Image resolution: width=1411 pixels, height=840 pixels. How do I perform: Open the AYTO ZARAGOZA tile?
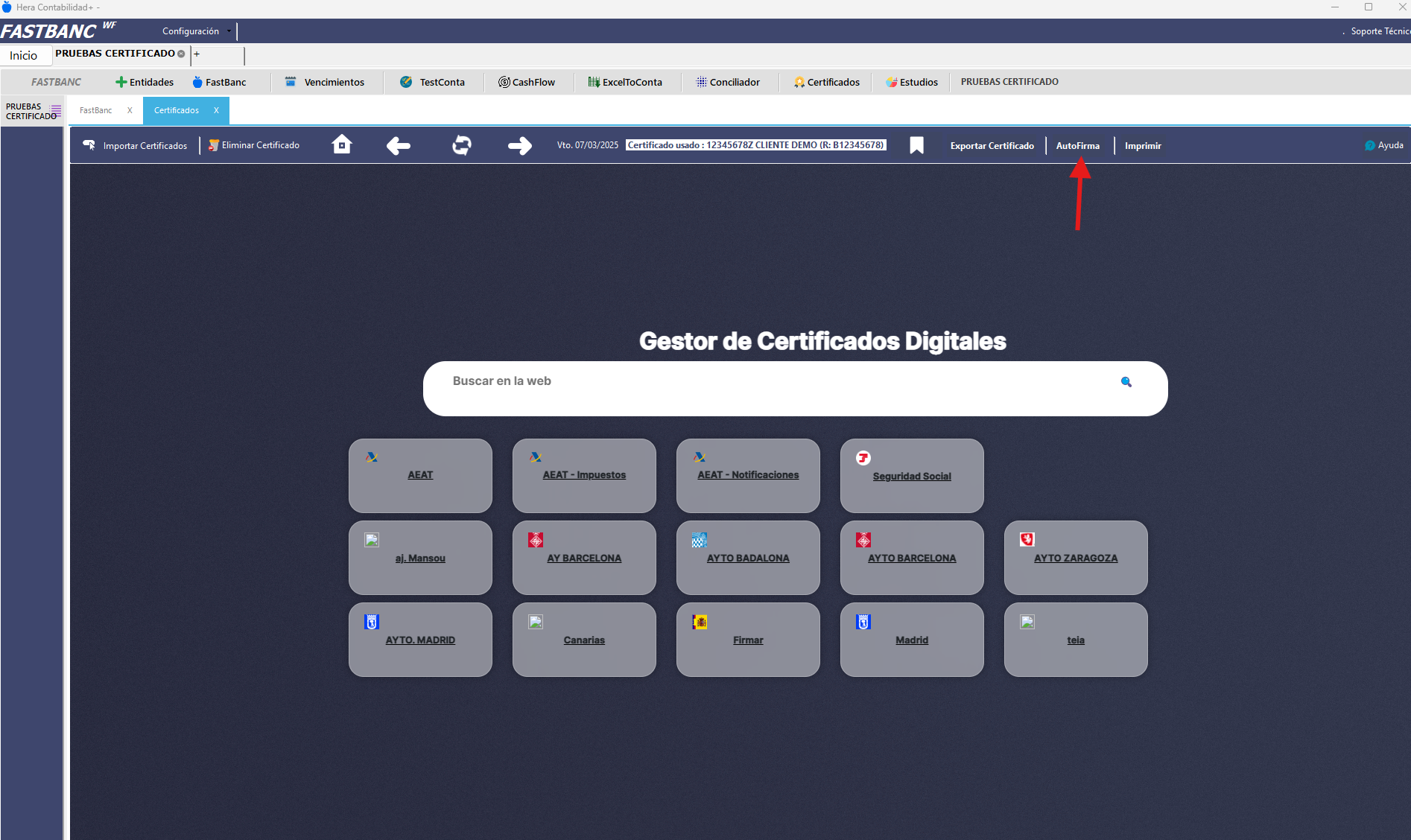pos(1076,558)
